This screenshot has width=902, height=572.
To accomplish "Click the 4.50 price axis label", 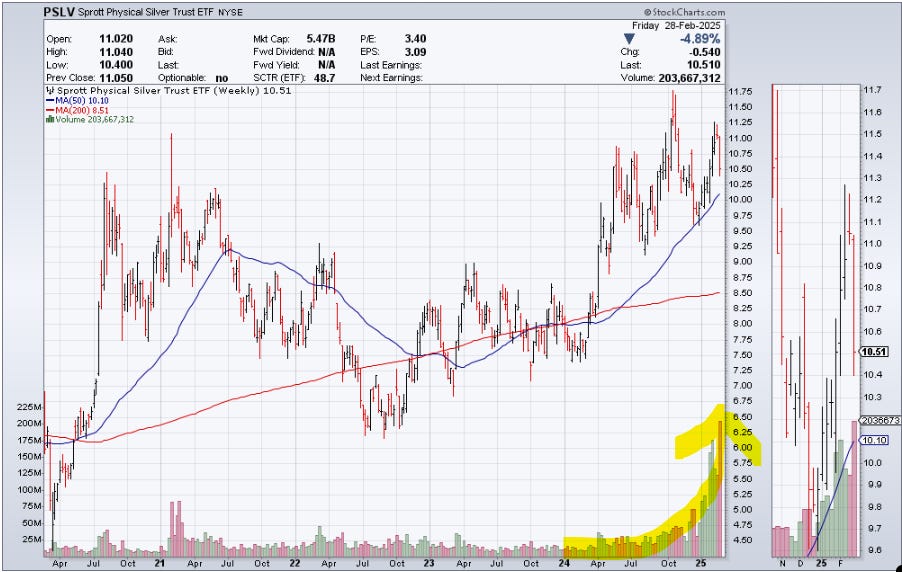I will coord(740,540).
